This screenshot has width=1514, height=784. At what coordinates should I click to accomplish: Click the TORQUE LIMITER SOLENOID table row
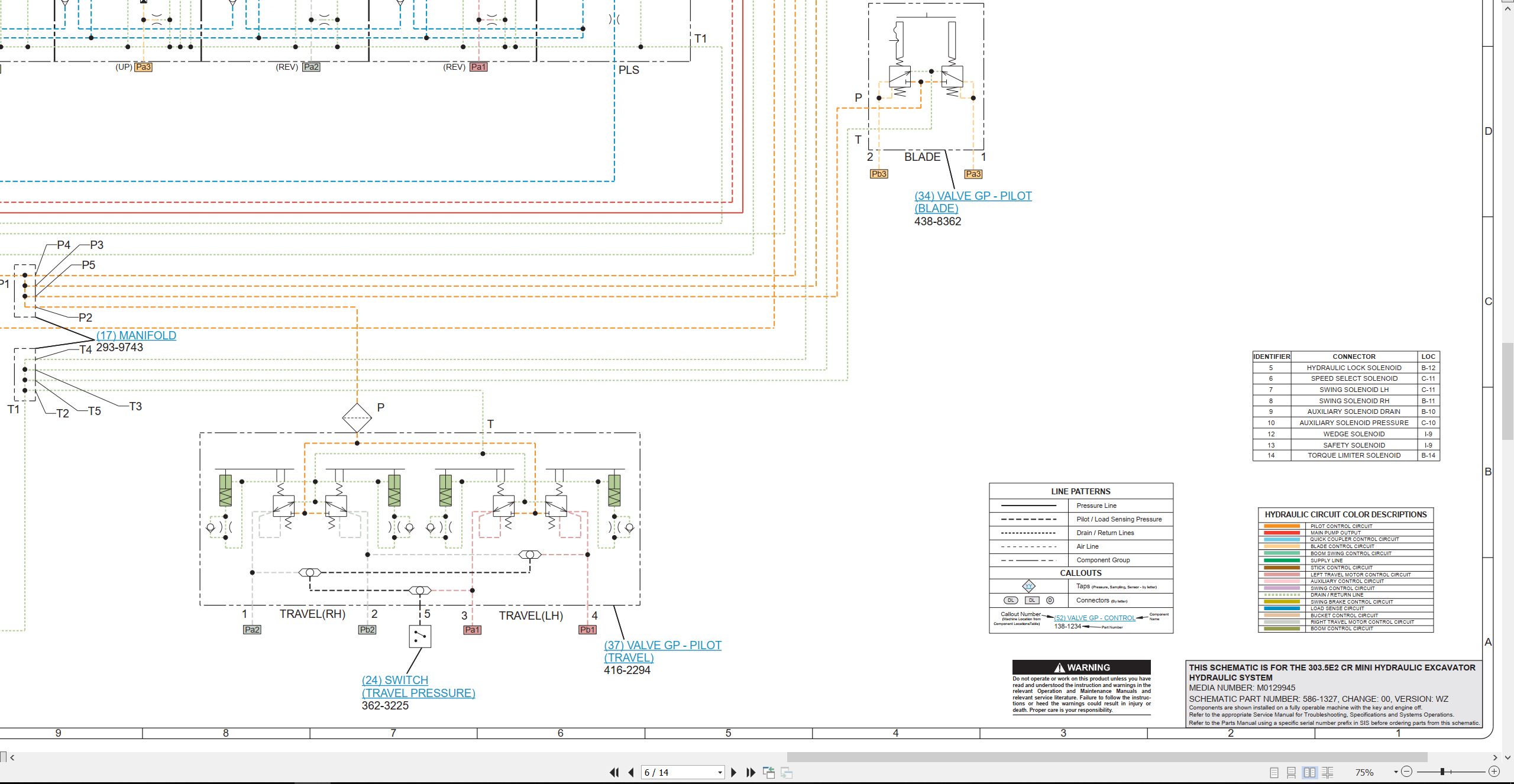pos(1346,455)
